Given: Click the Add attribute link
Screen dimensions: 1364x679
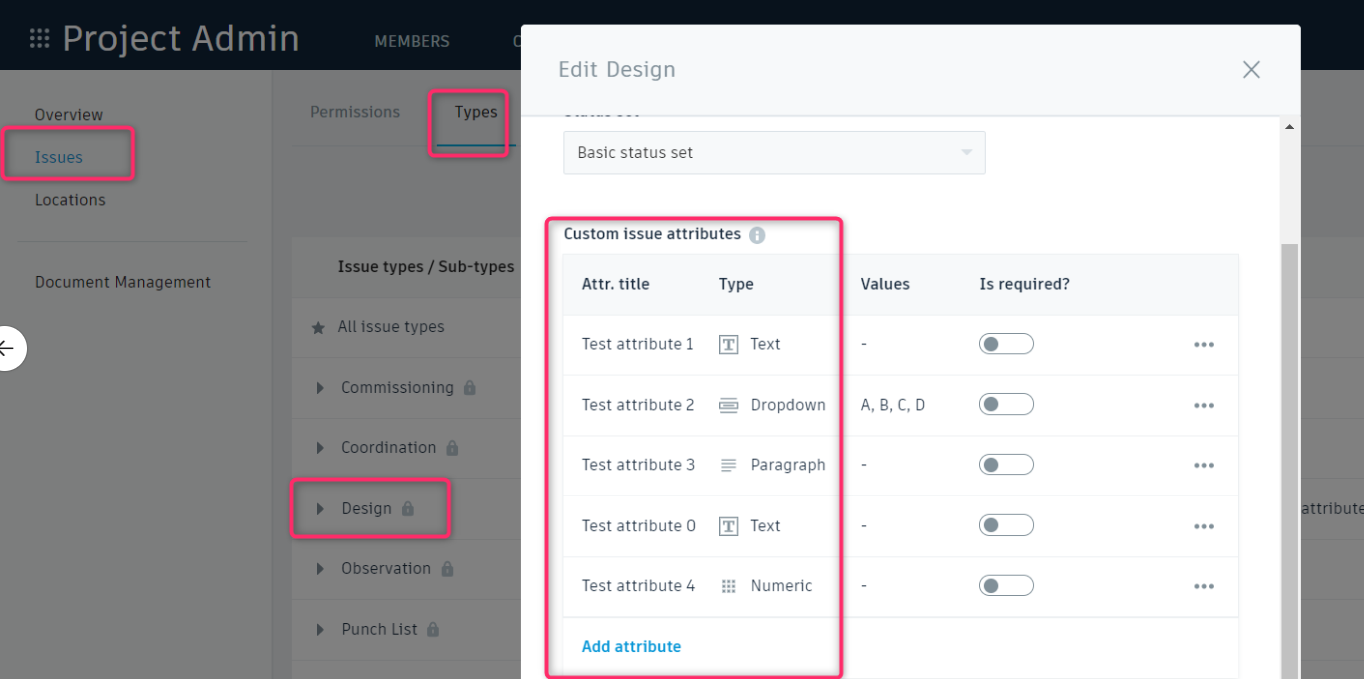Looking at the screenshot, I should click(x=631, y=646).
